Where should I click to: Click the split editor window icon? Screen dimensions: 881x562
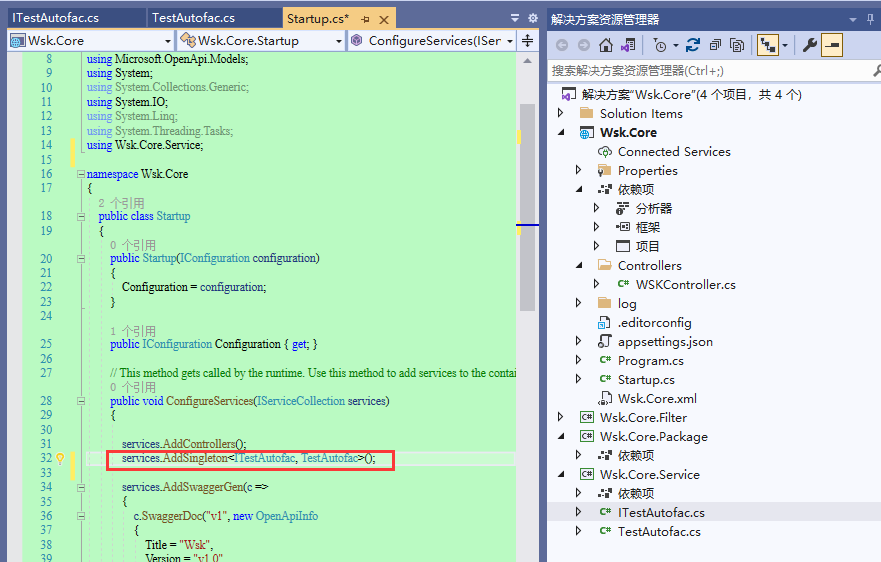[528, 40]
